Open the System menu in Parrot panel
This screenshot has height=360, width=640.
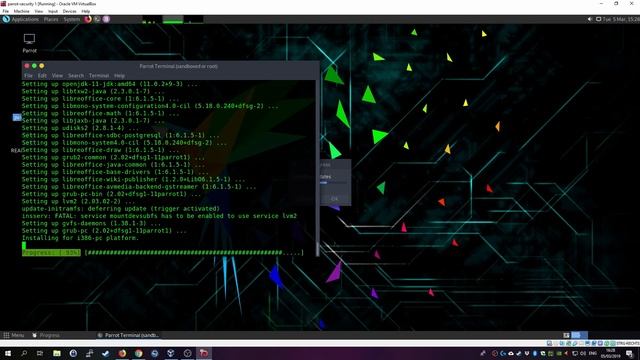tap(71, 19)
